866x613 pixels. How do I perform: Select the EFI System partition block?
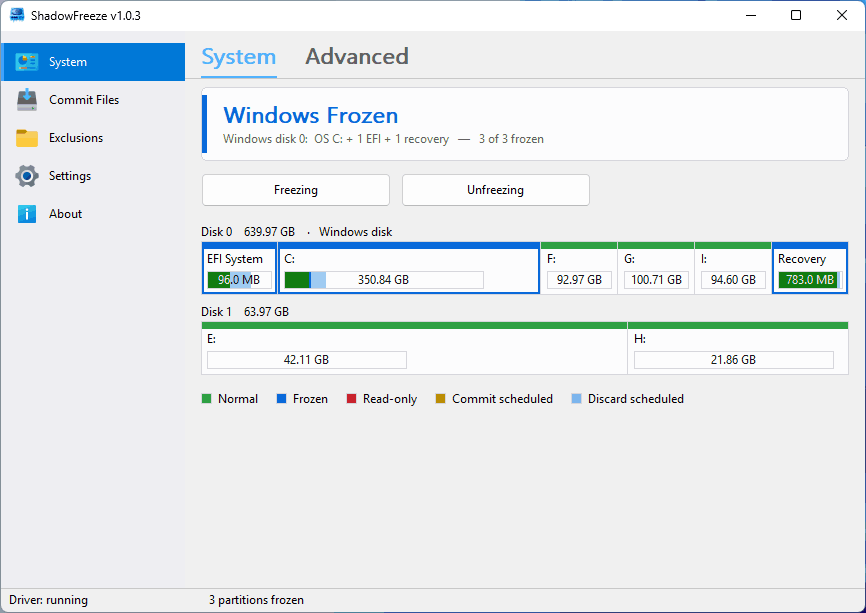[239, 268]
